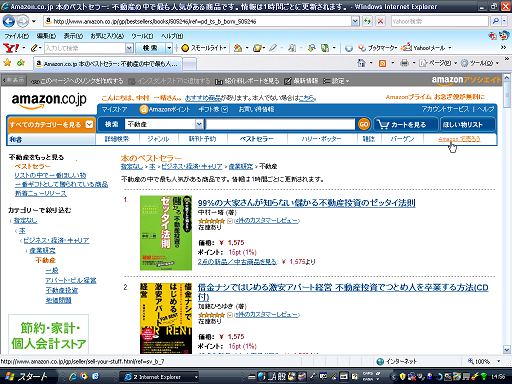Click the Yahoo search magnifier icon
Viewport: 512px width, 384px height.
pyautogui.click(x=496, y=22)
